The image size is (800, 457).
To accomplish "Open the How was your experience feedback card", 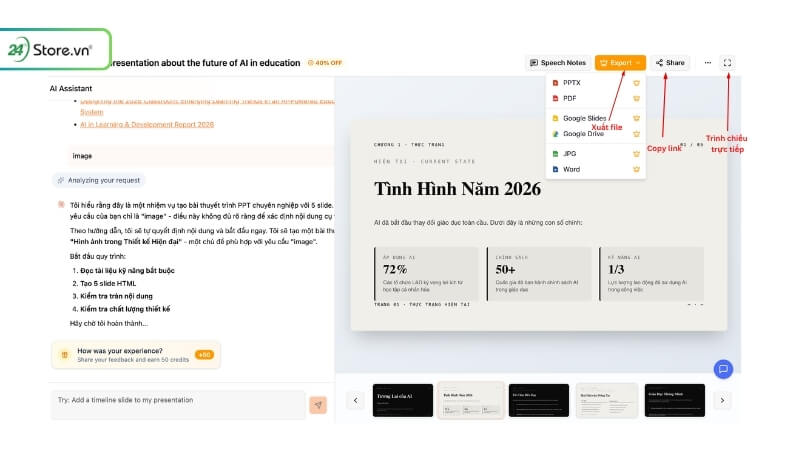I will 136,355.
